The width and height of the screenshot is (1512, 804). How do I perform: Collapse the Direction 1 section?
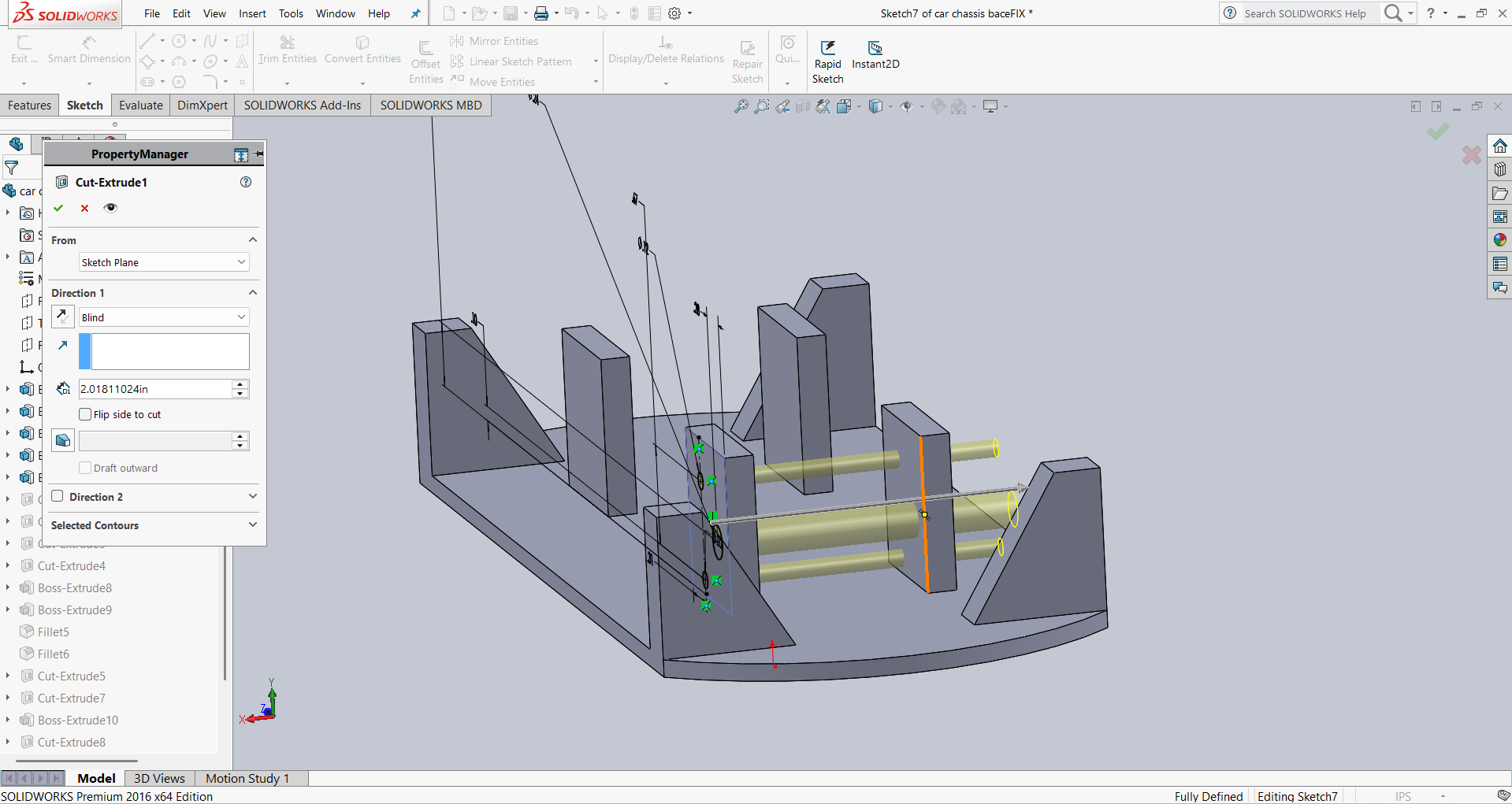point(253,293)
